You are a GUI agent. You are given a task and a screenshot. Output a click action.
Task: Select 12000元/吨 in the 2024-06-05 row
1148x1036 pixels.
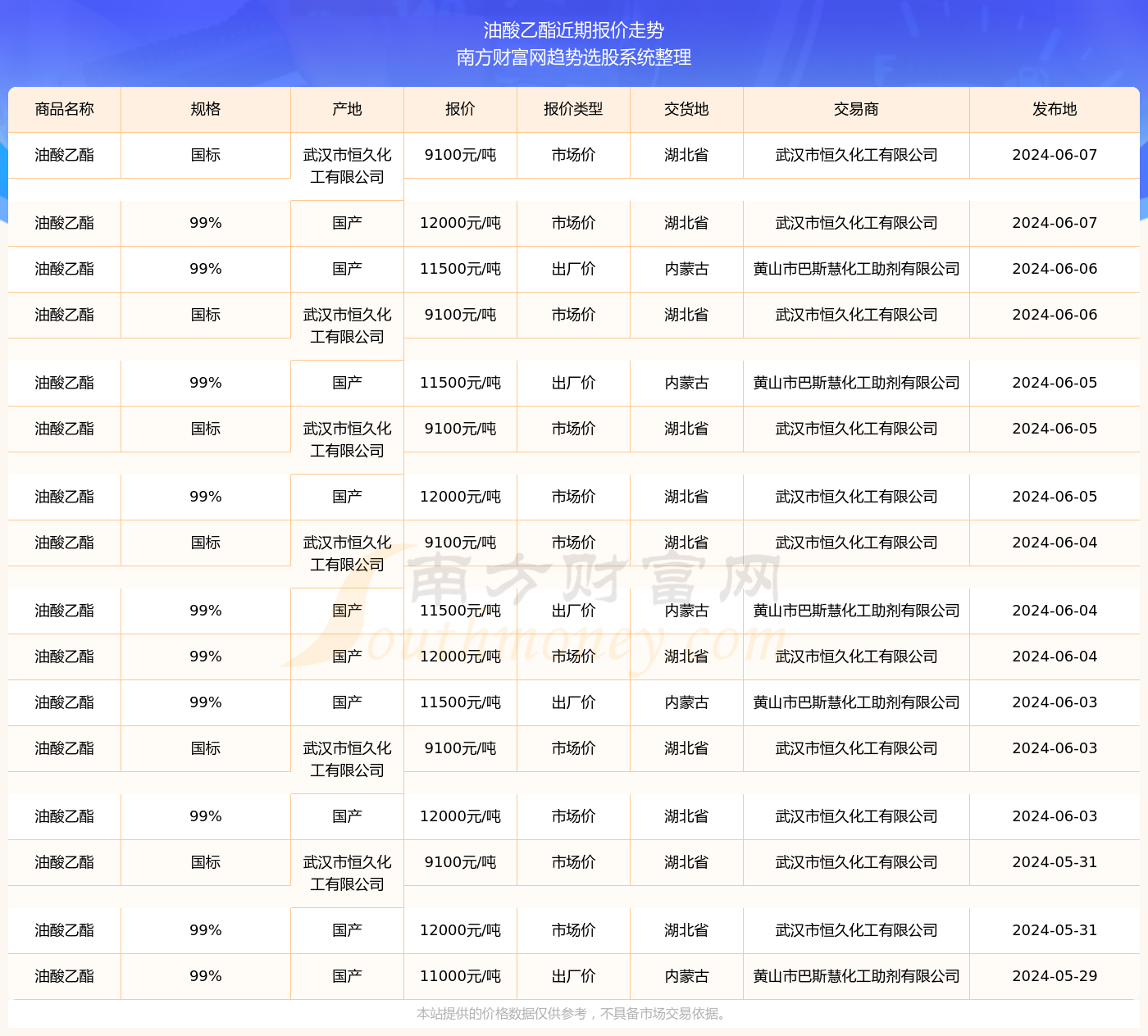(x=460, y=497)
